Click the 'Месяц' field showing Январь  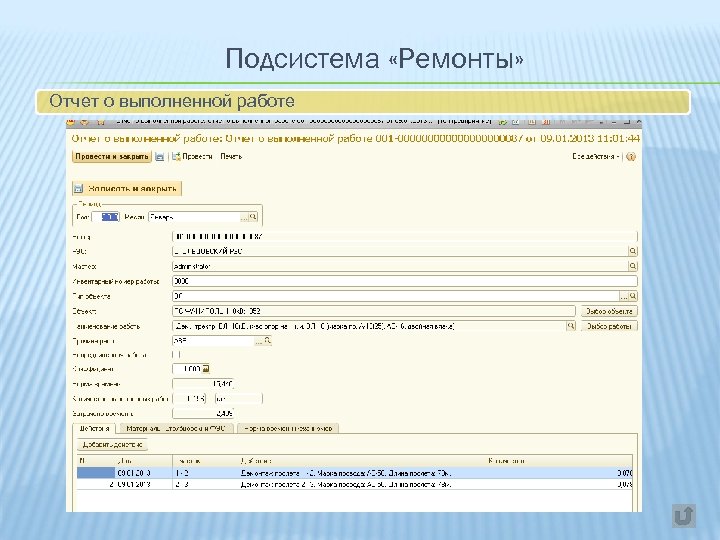pos(194,217)
